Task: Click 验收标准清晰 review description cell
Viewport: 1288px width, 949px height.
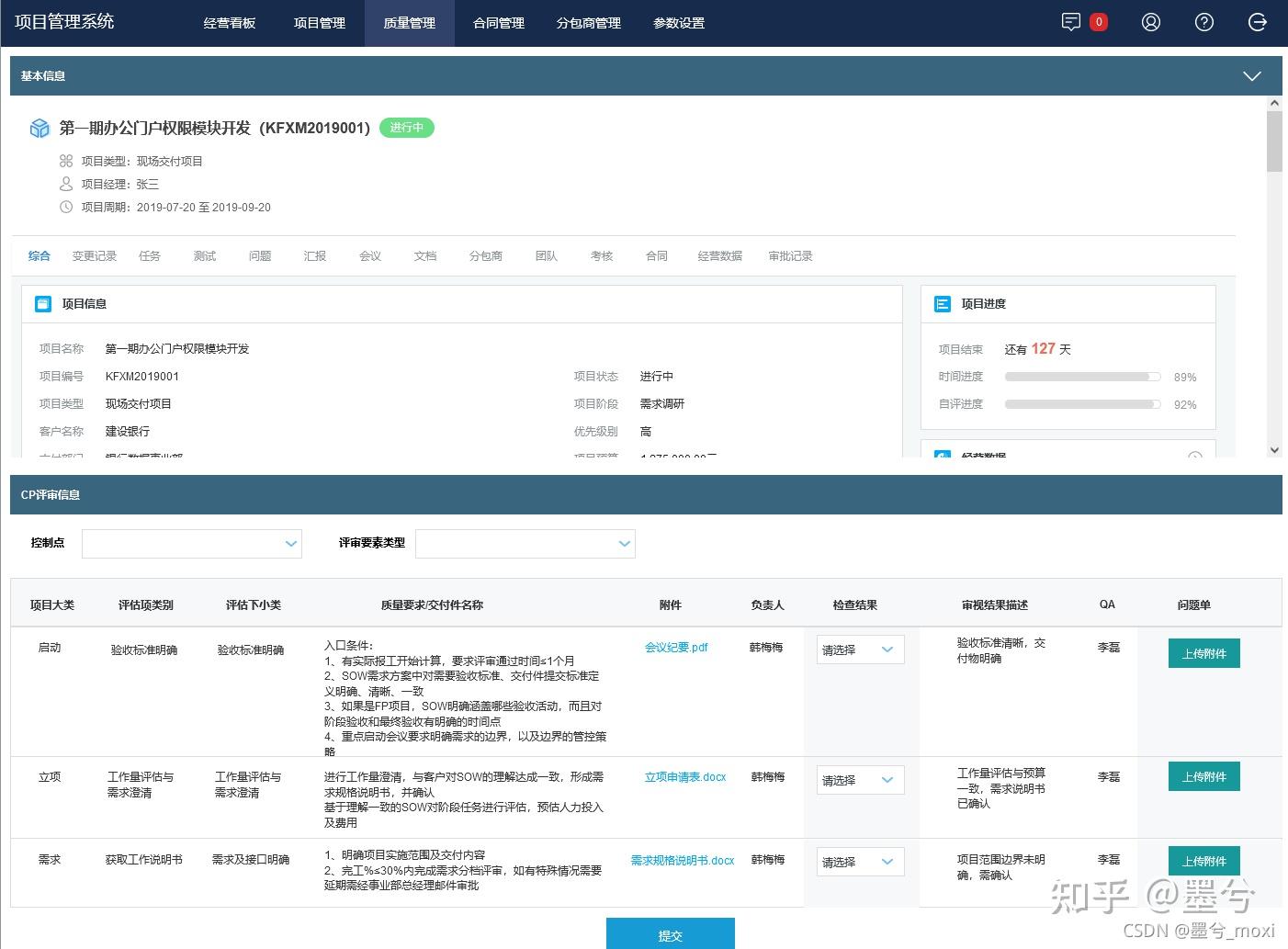Action: [1001, 650]
